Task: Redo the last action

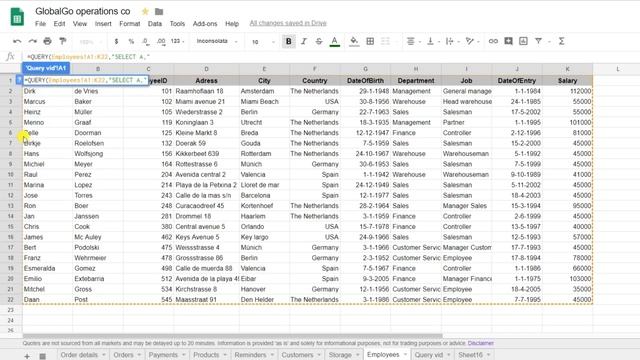Action: [32, 41]
